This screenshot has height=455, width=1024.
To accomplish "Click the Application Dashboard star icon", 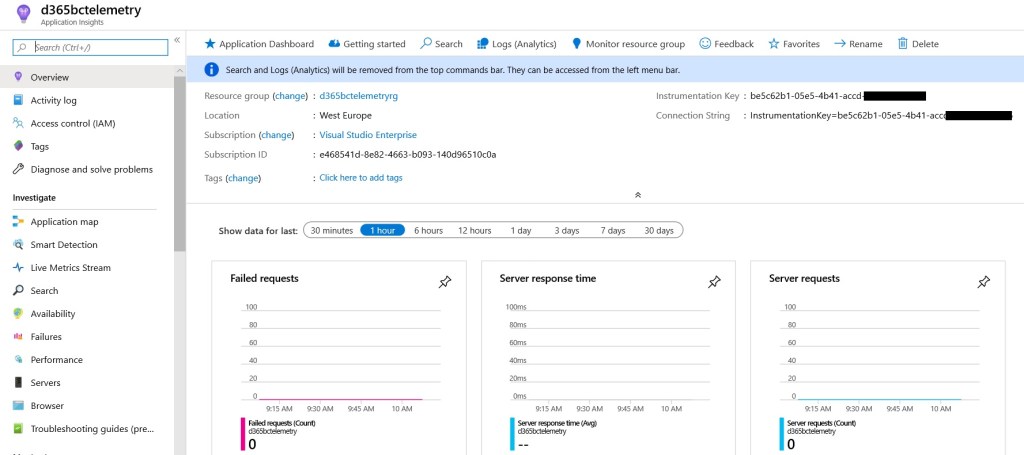I will click(210, 44).
